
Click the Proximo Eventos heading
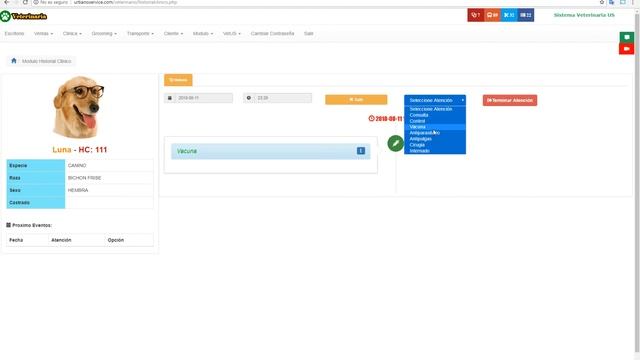[29, 225]
